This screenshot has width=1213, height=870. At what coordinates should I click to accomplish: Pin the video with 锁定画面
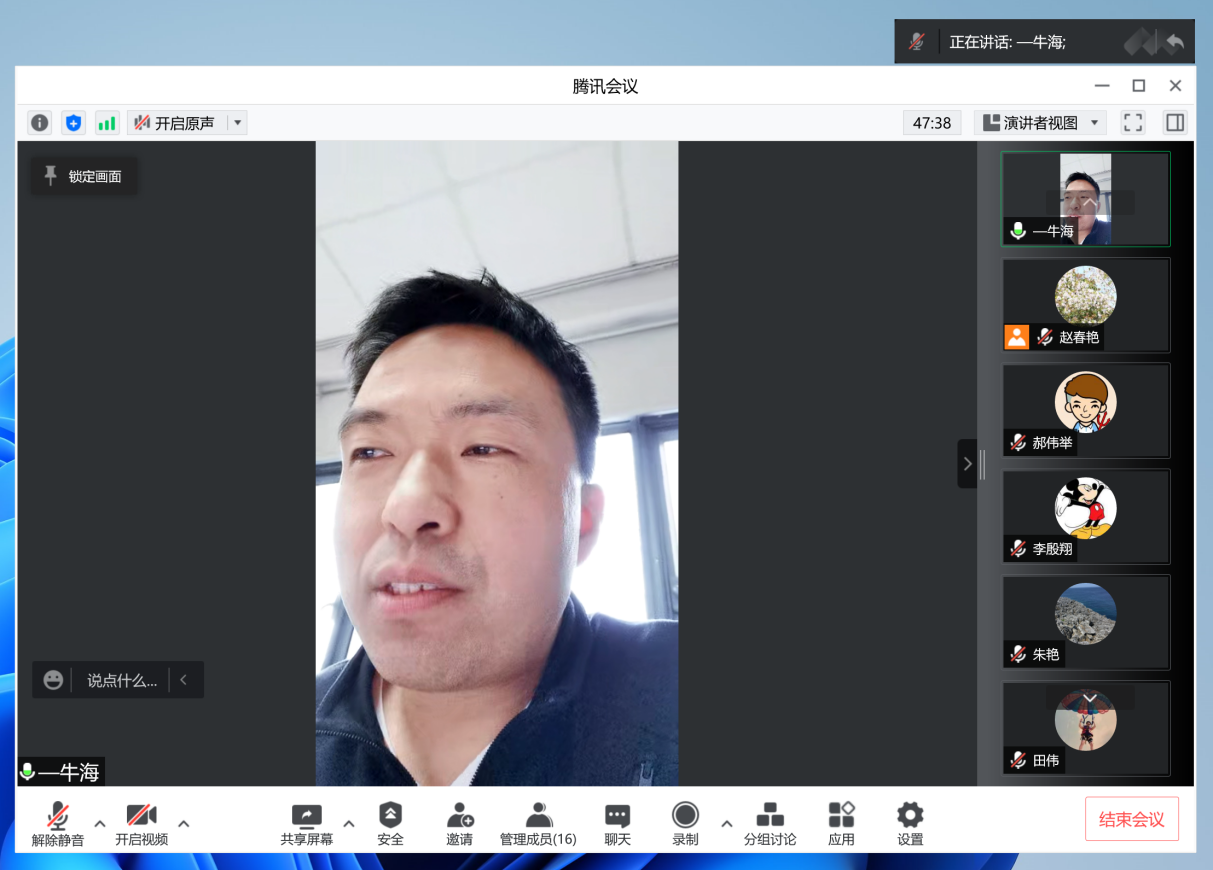pos(84,177)
